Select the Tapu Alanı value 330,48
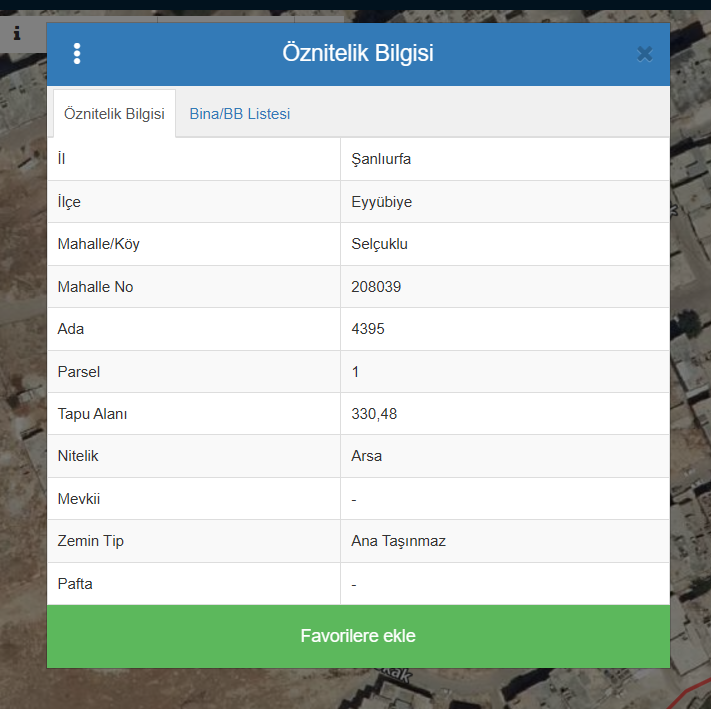Viewport: 711px width, 709px height. click(374, 414)
